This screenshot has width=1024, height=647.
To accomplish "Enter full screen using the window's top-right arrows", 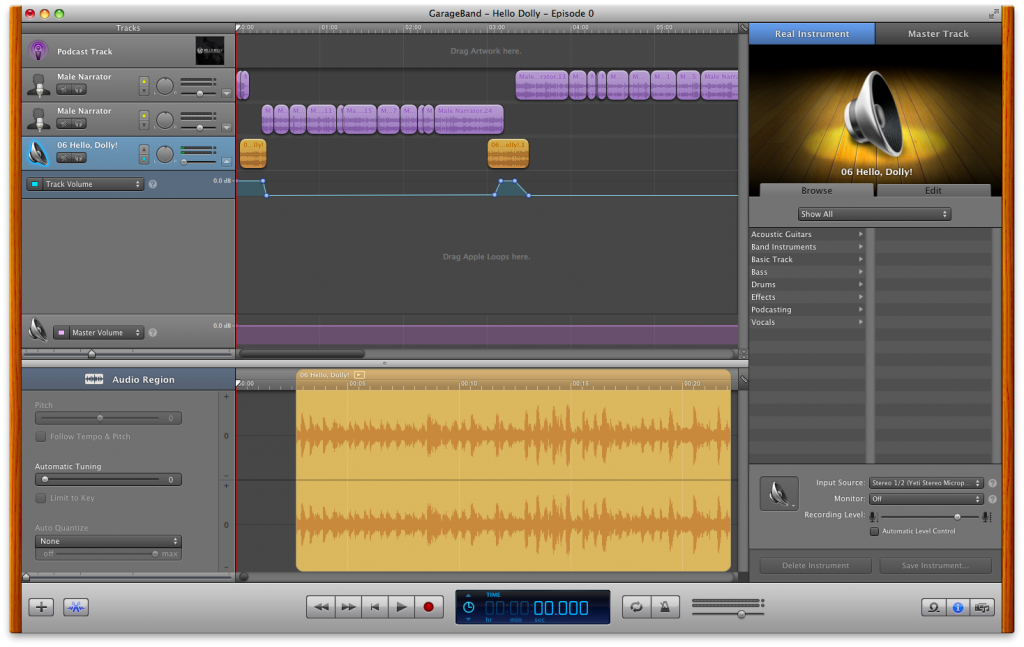I will pyautogui.click(x=993, y=13).
